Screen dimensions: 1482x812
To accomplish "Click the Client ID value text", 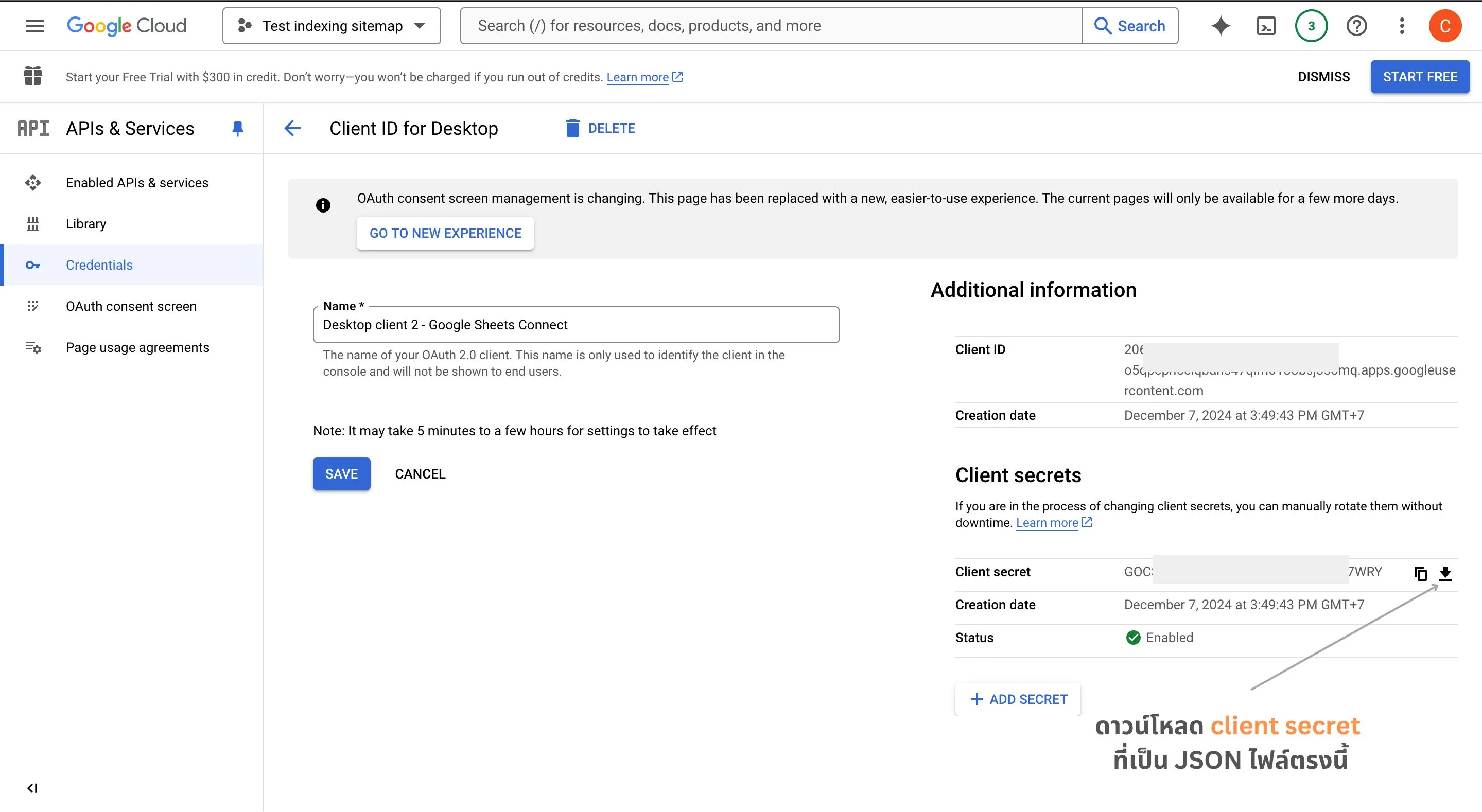I will [x=1289, y=370].
